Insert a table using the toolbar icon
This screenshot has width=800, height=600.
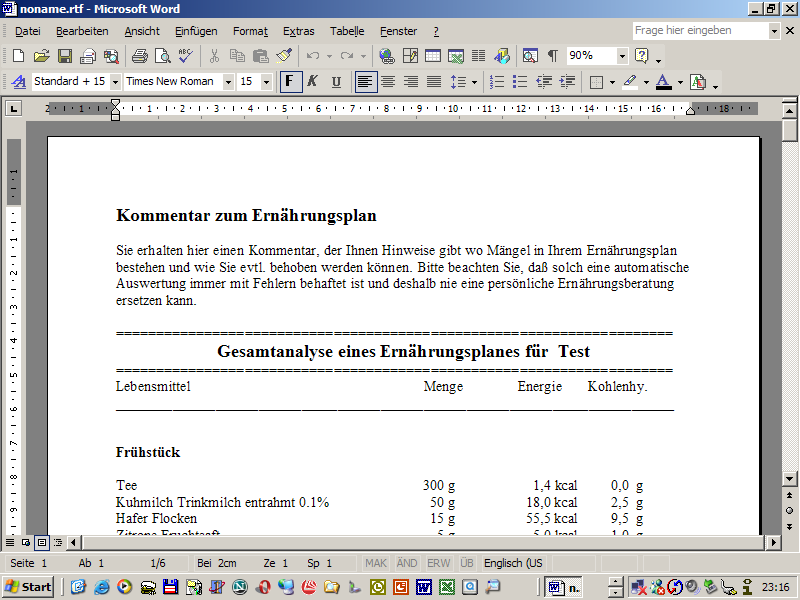(x=433, y=56)
